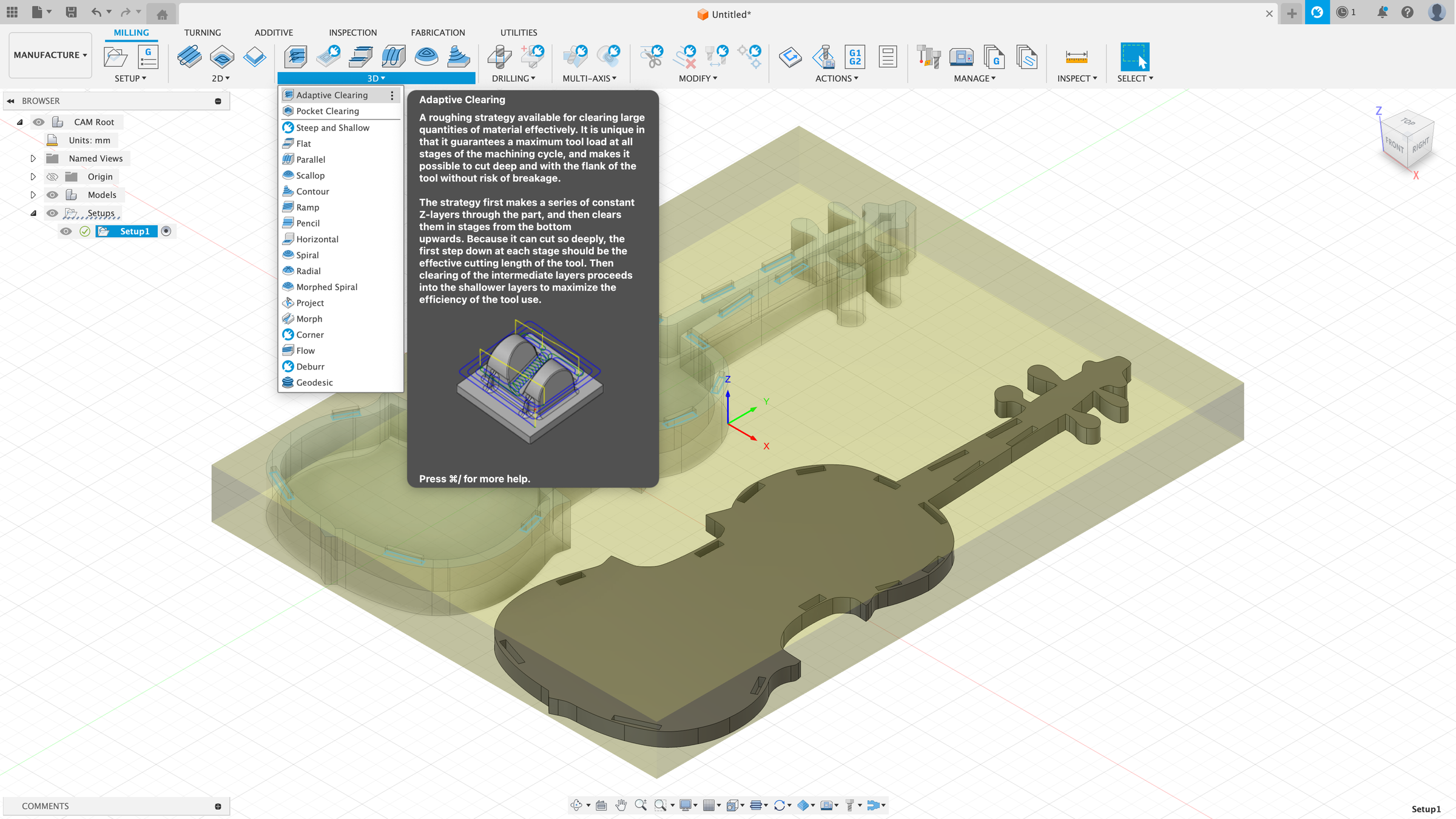Screen dimensions: 1456x819
Task: Open the MANUFACTURE workspace dropdown
Action: pos(50,55)
